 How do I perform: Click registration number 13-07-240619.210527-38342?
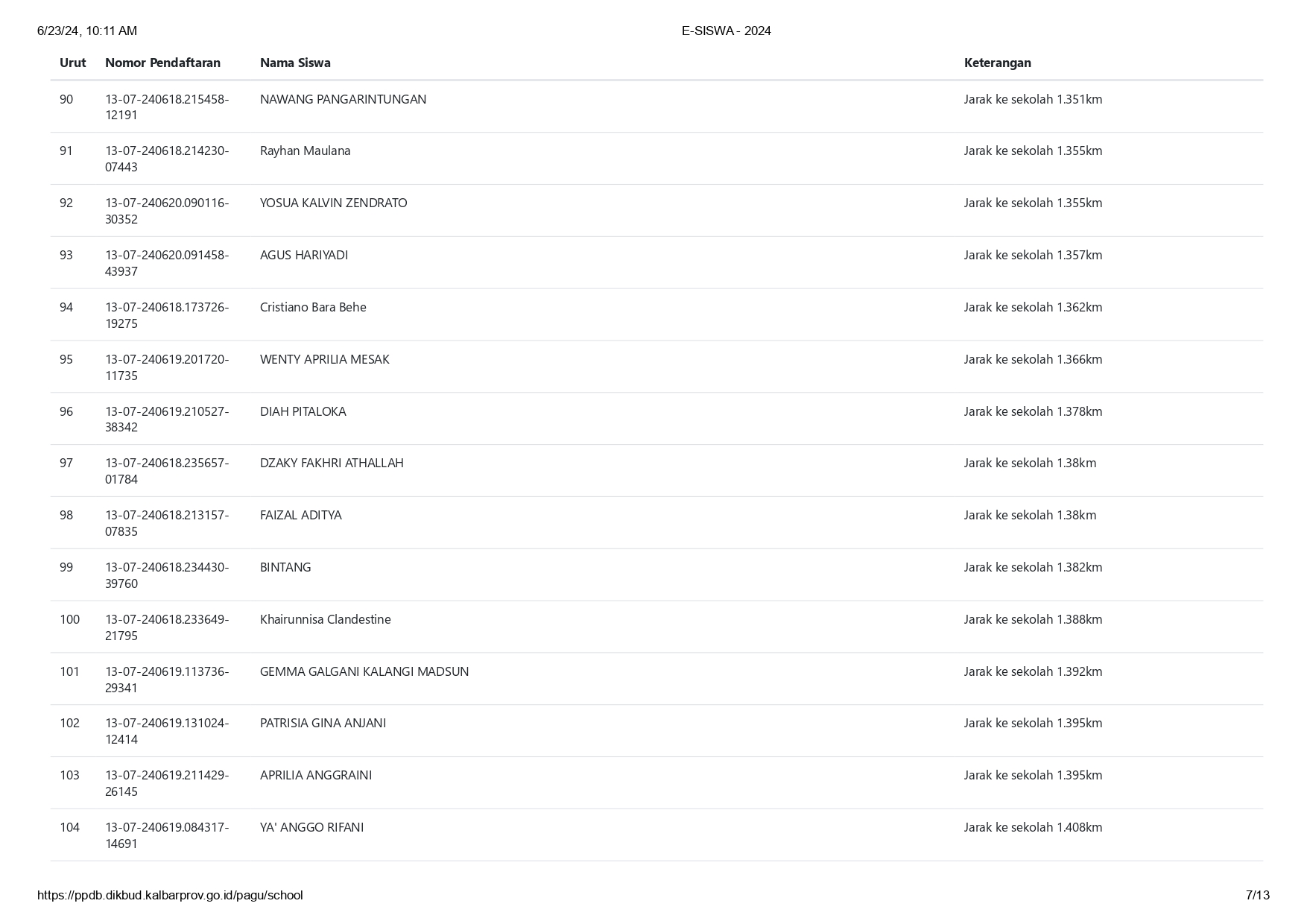[x=167, y=419]
